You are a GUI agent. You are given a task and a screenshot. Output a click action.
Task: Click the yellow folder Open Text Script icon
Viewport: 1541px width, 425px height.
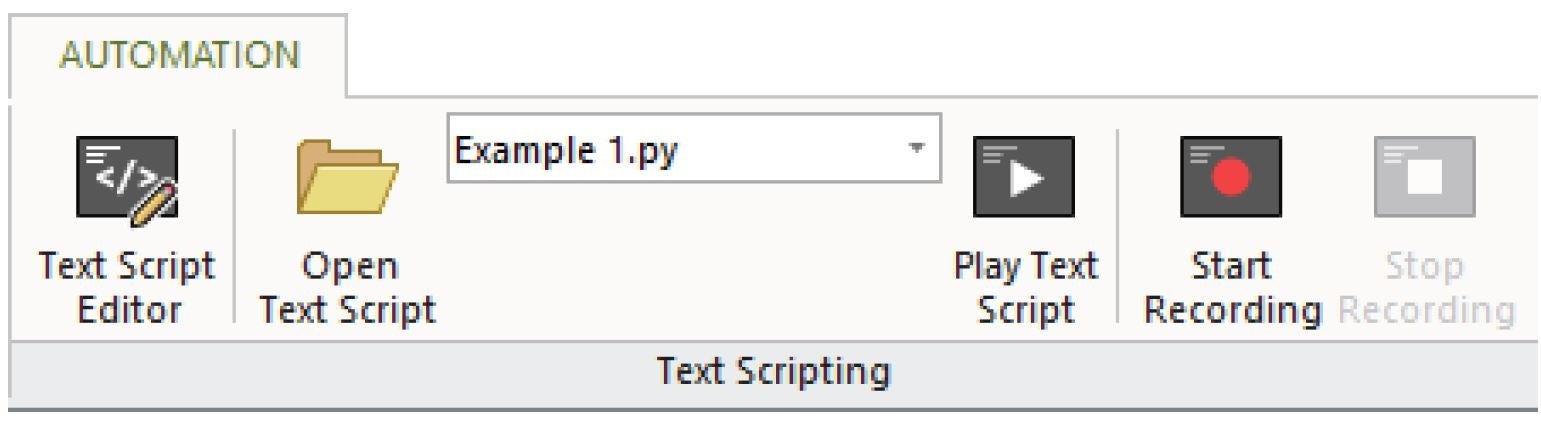pos(346,174)
